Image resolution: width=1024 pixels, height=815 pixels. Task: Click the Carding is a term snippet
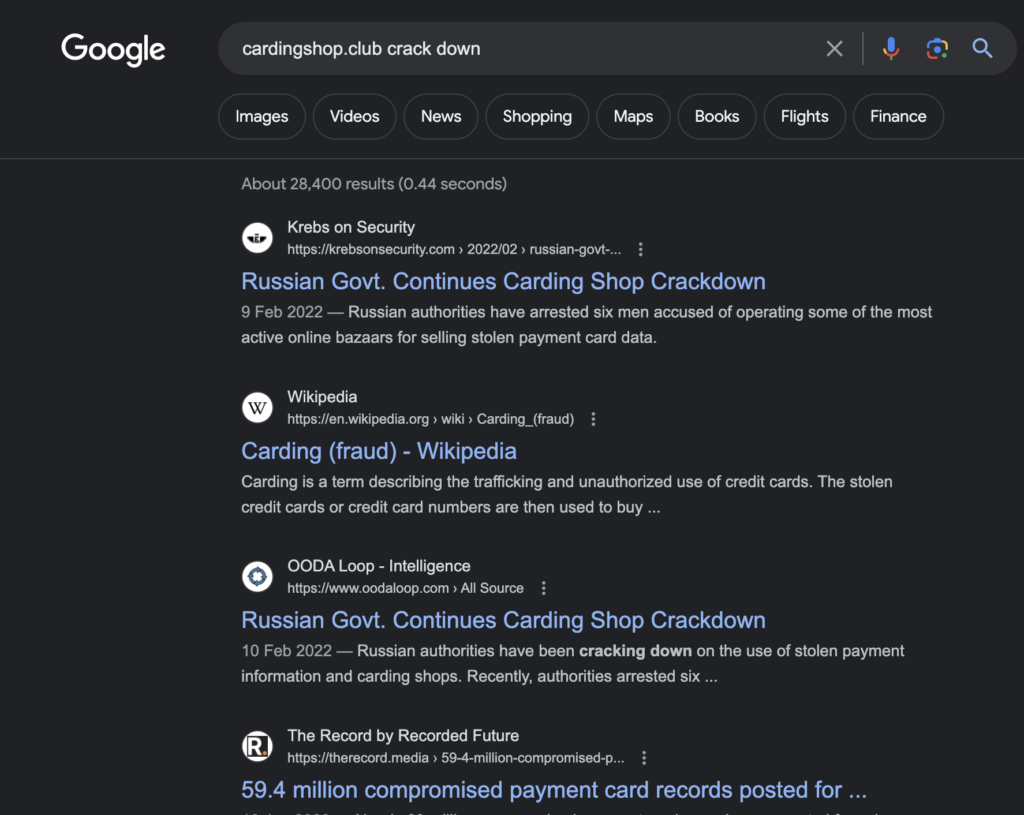click(x=567, y=494)
